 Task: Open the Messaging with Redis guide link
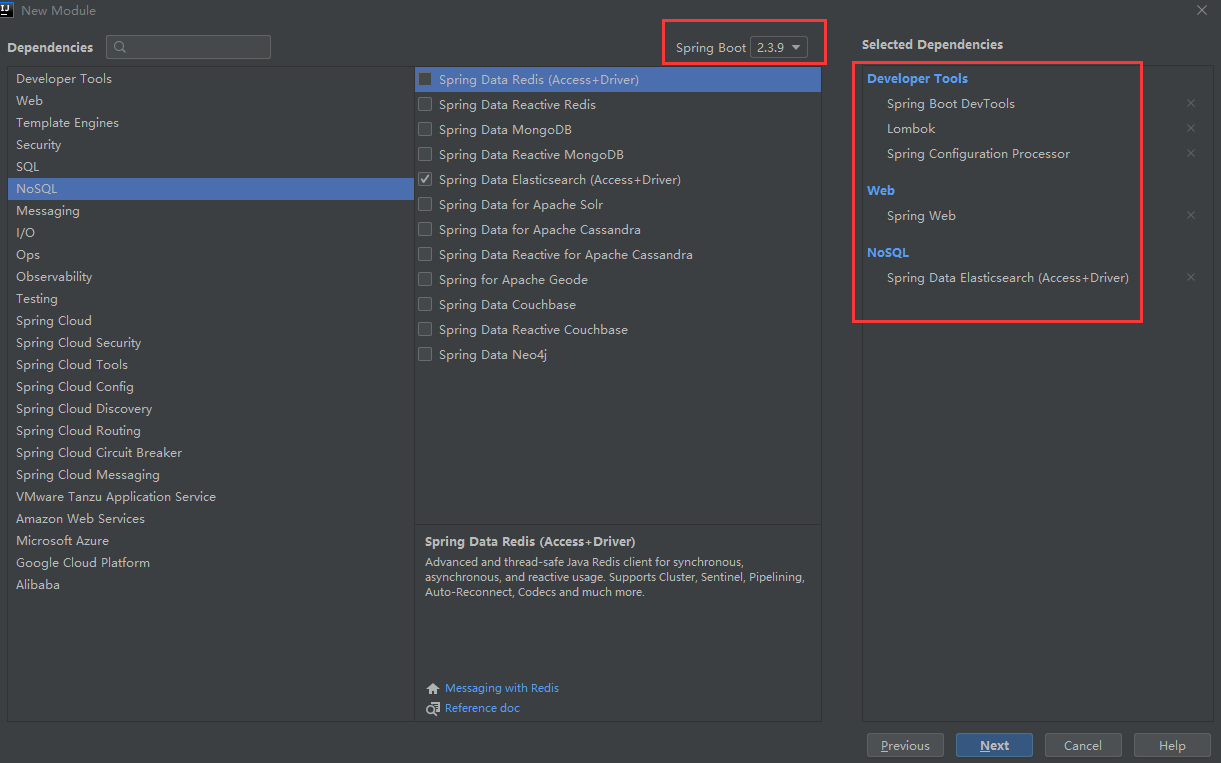pos(502,688)
